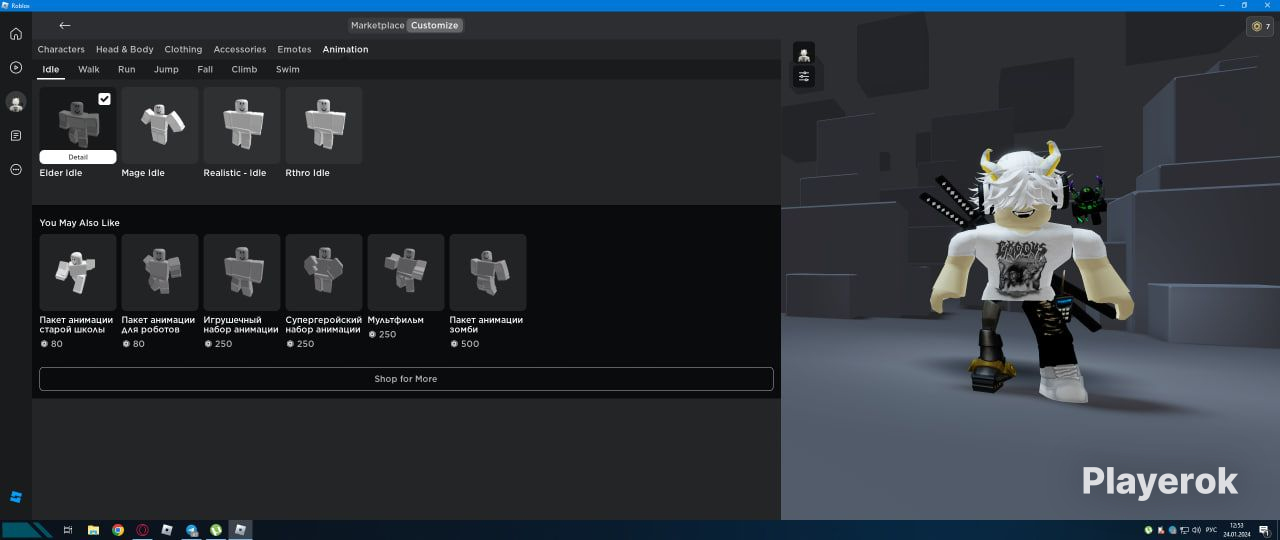1280x540 pixels.
Task: Open the network icon in system tray
Action: [x=1185, y=530]
